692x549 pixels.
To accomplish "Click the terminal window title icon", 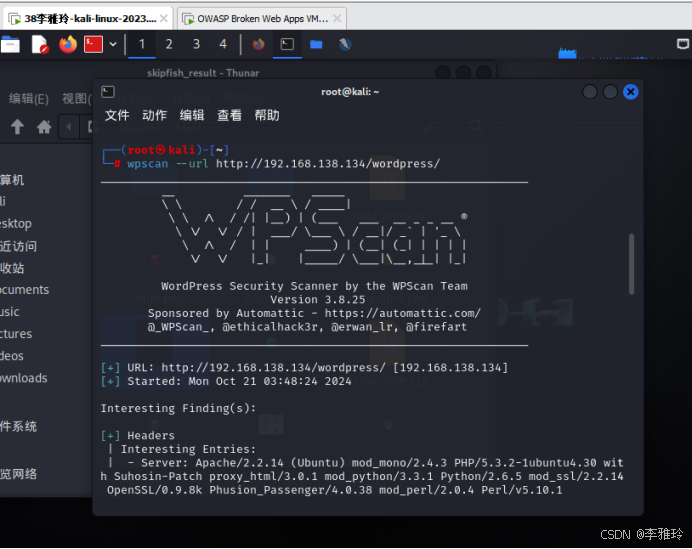I will point(108,92).
